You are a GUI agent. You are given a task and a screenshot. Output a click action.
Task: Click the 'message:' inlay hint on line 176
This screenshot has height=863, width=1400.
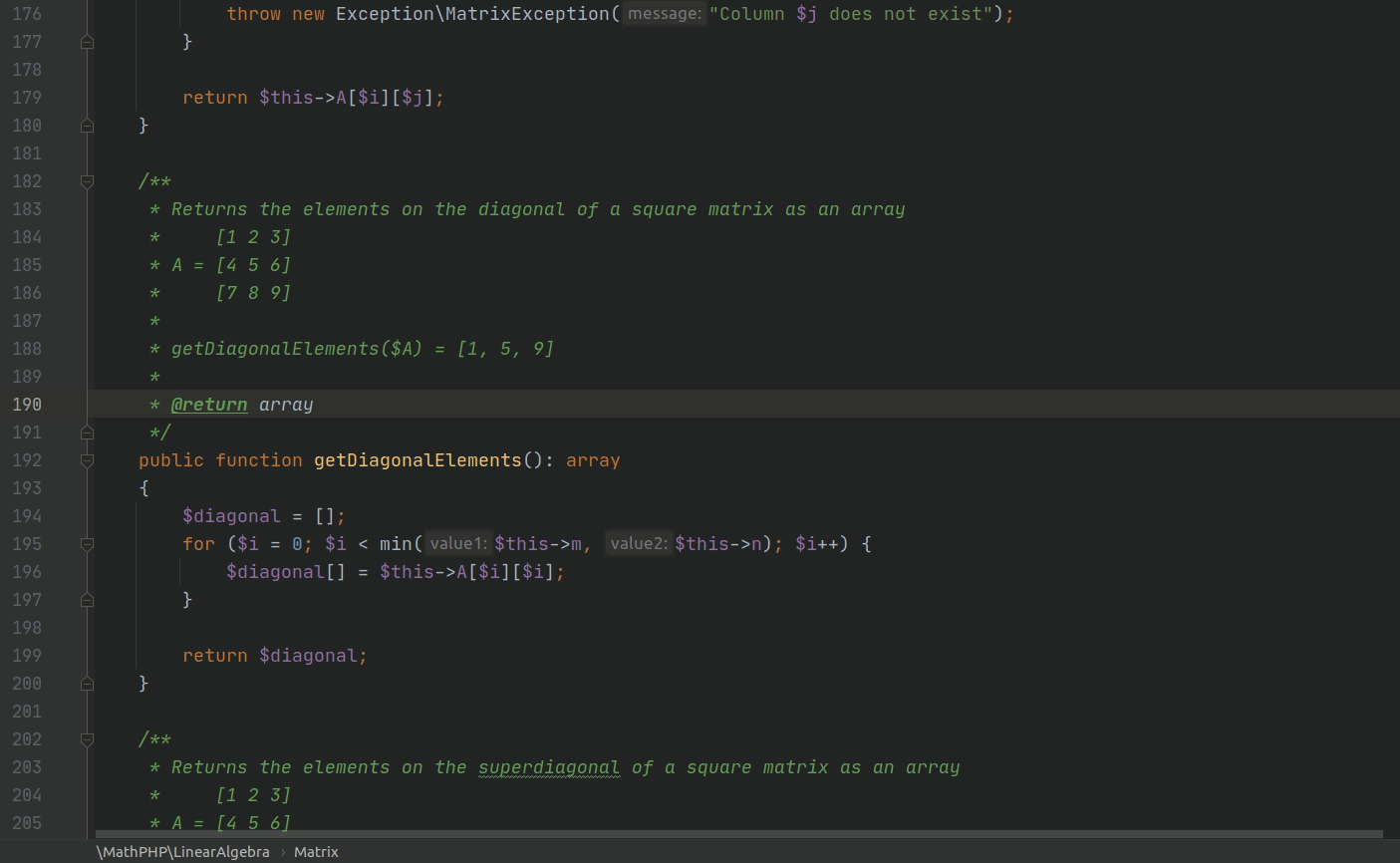coord(665,14)
